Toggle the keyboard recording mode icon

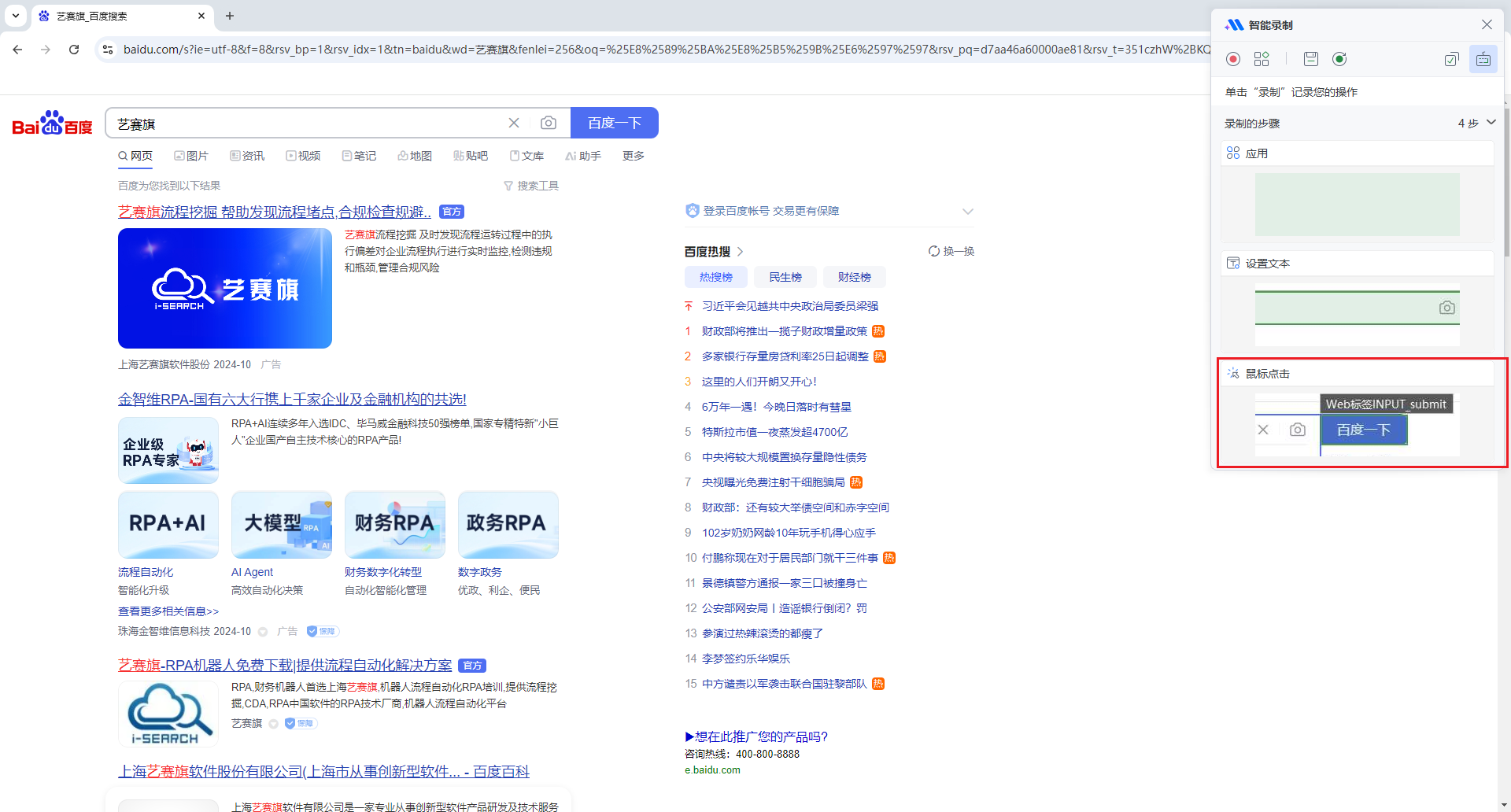[1483, 59]
